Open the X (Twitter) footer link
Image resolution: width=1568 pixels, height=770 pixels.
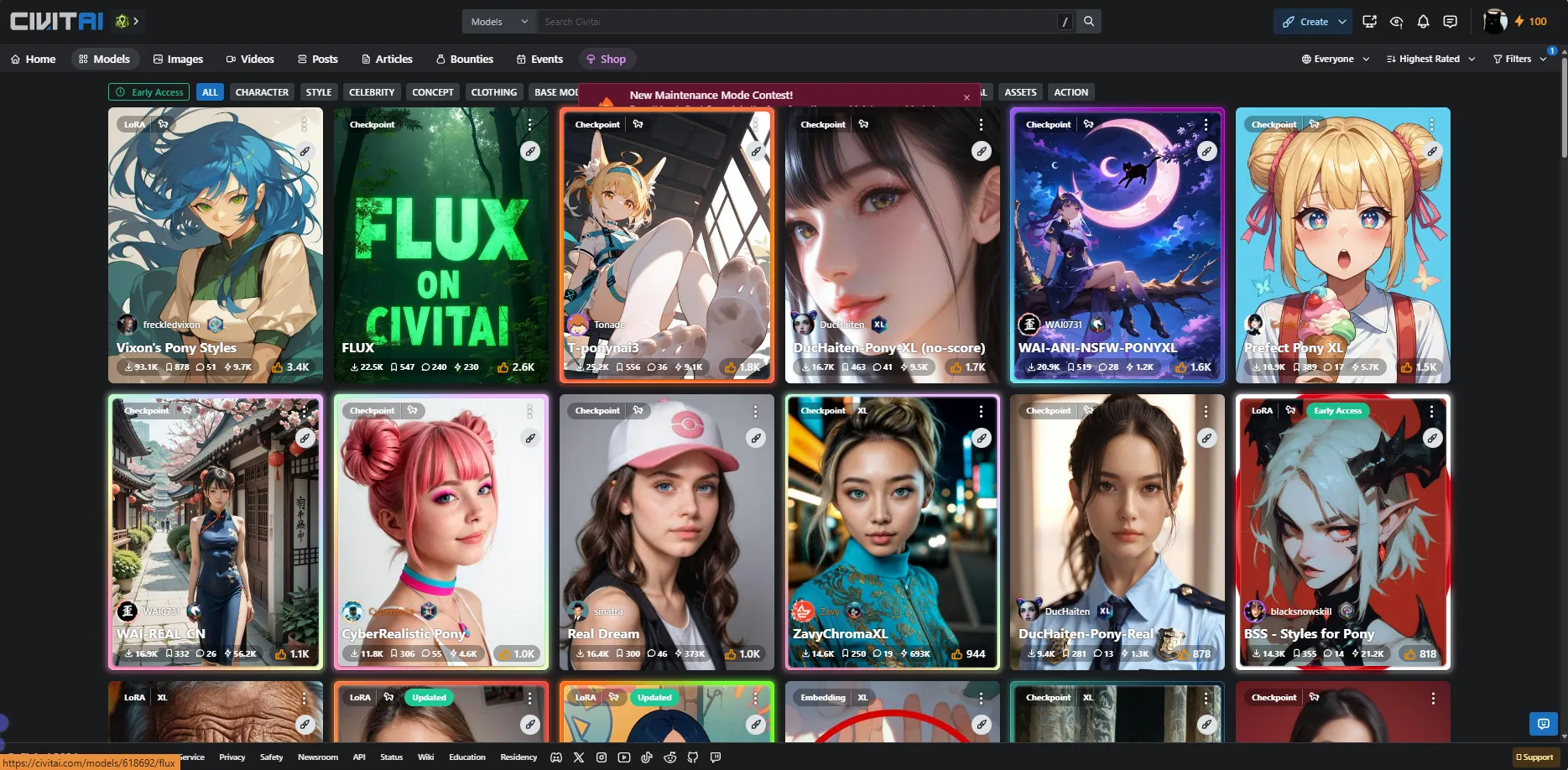coord(578,757)
